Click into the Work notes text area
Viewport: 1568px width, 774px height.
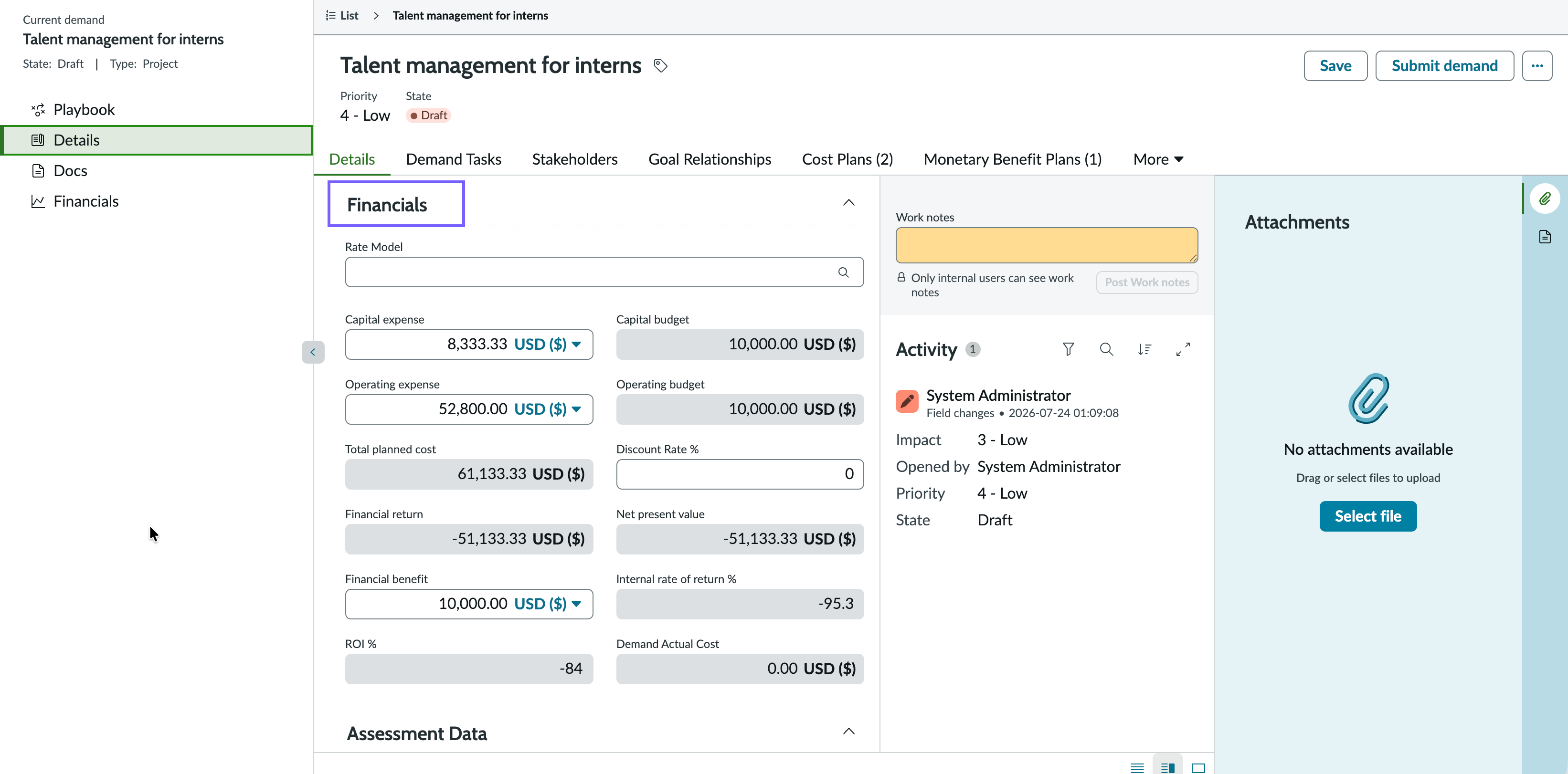click(x=1046, y=245)
